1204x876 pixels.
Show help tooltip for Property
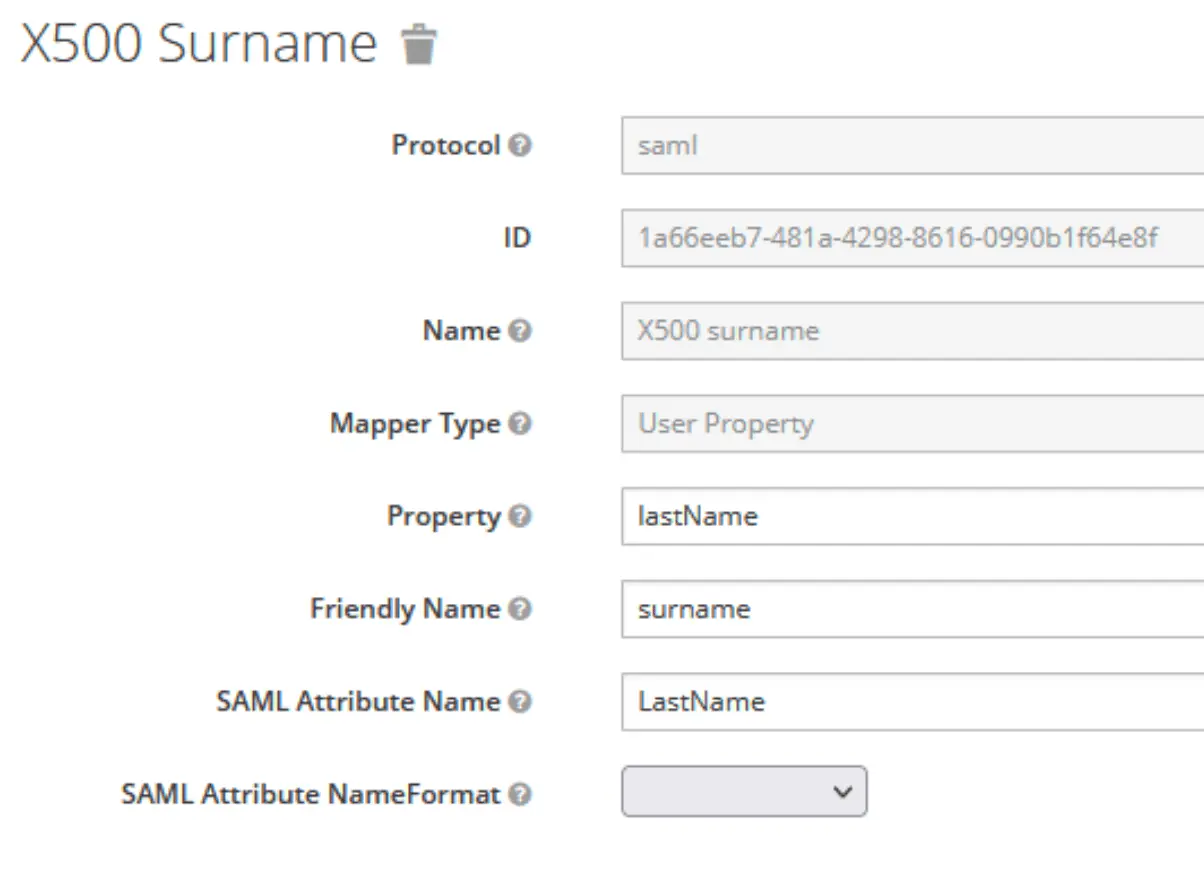[x=519, y=516]
